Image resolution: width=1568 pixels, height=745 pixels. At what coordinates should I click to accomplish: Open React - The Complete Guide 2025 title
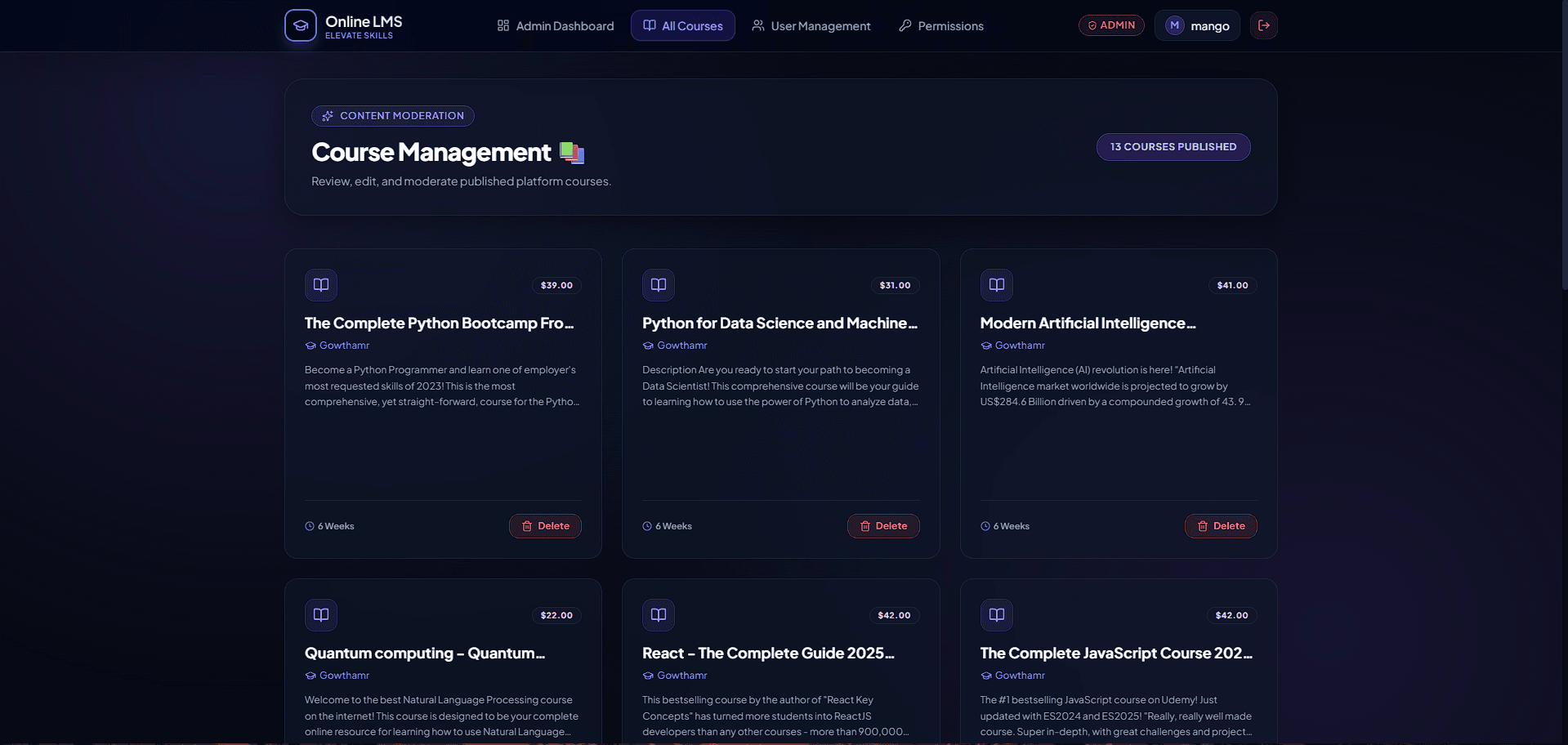(769, 654)
